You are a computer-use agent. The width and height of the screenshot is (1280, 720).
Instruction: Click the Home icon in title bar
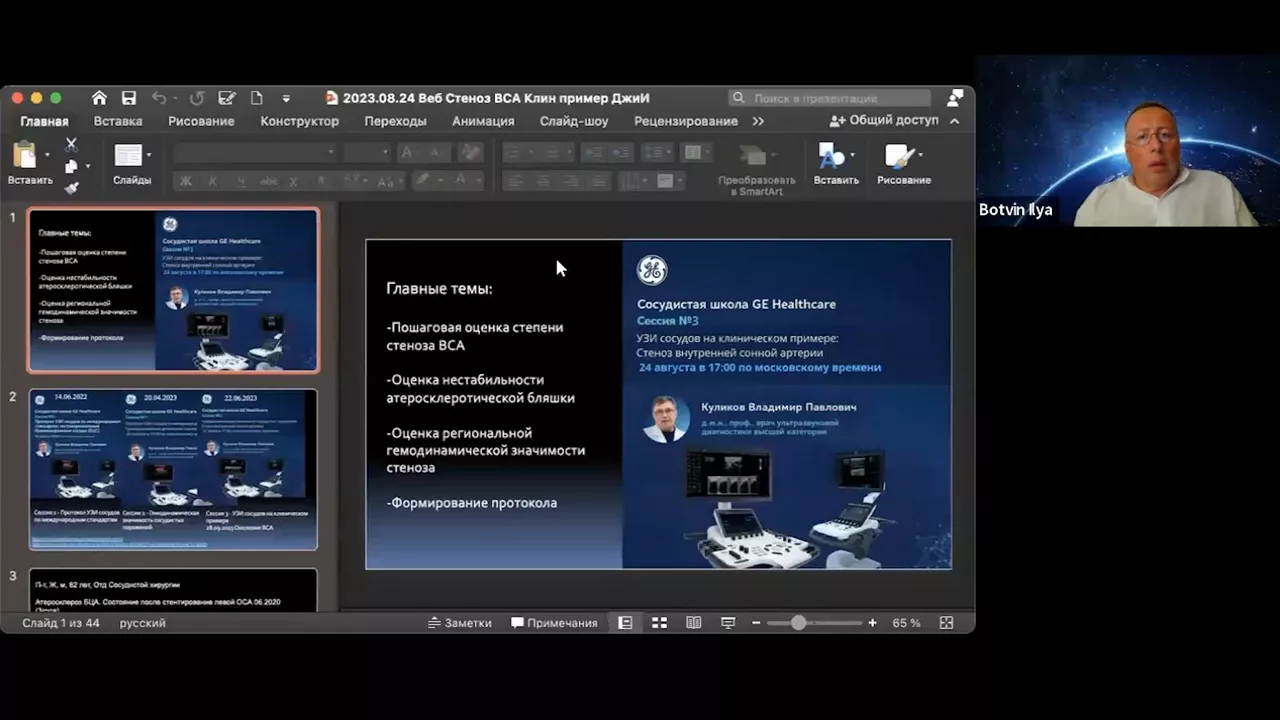pos(99,98)
